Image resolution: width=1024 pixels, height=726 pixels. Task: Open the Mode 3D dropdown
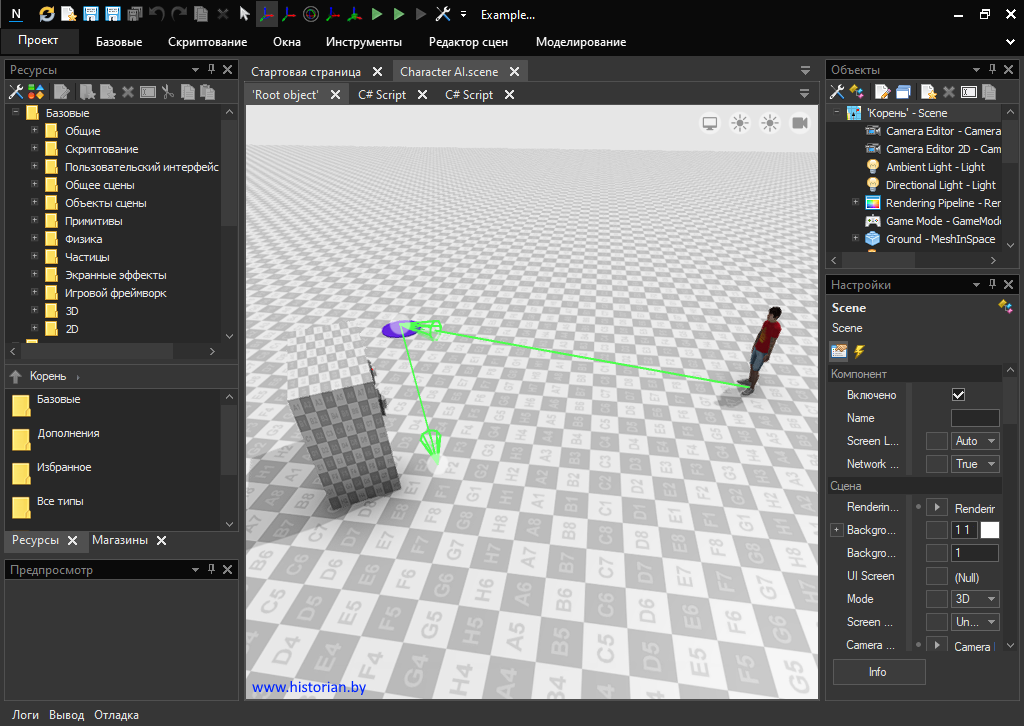[x=976, y=599]
